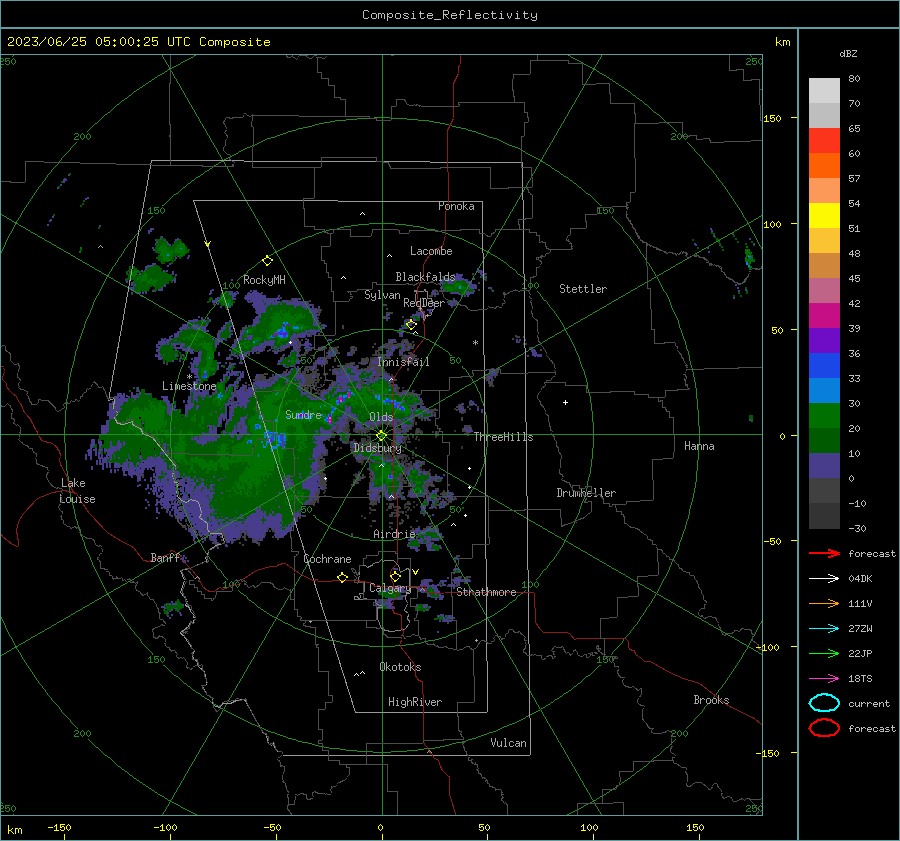Click the Lacombe city label
The image size is (900, 841).
tap(431, 251)
